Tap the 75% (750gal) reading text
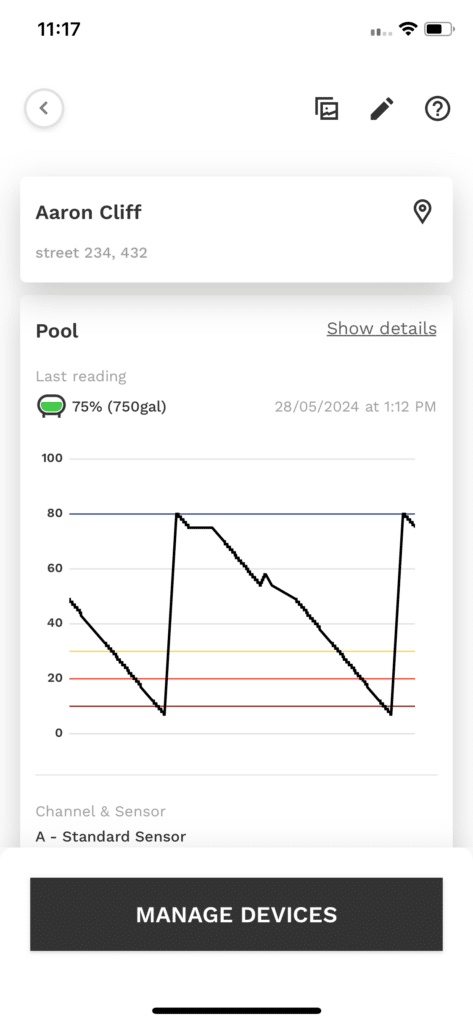This screenshot has width=473, height=1024. pyautogui.click(x=119, y=407)
